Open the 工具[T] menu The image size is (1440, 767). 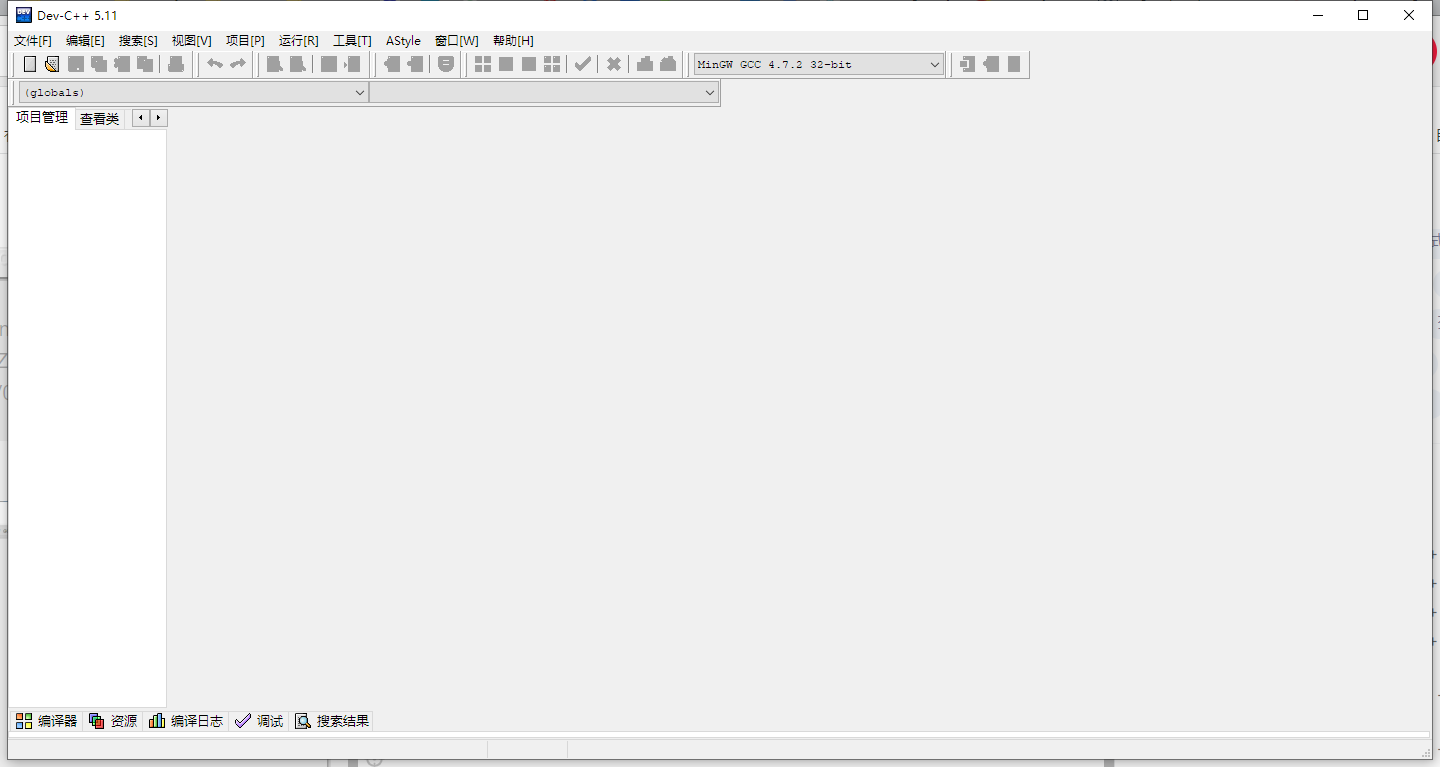click(x=352, y=41)
